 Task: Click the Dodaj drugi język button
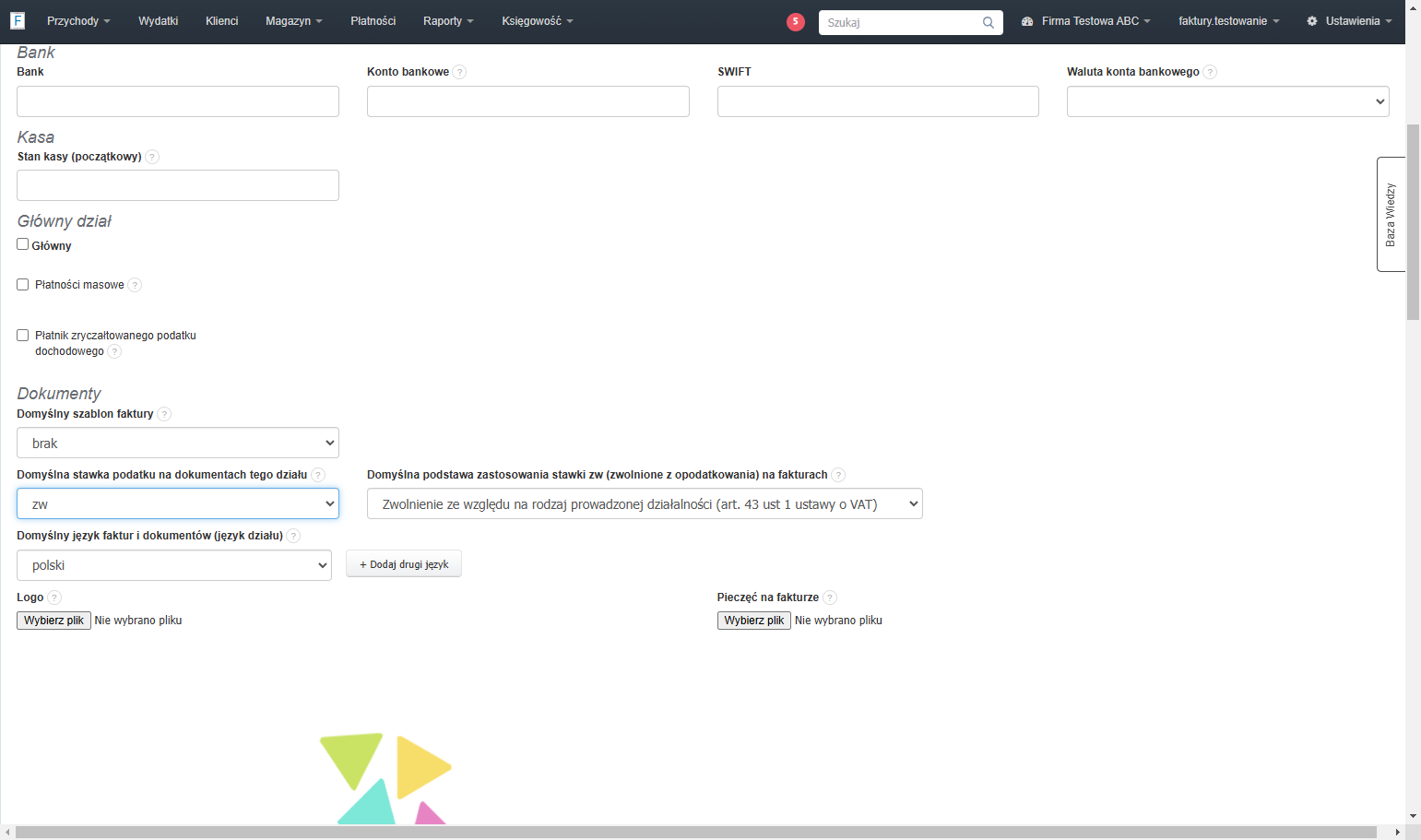tap(404, 564)
